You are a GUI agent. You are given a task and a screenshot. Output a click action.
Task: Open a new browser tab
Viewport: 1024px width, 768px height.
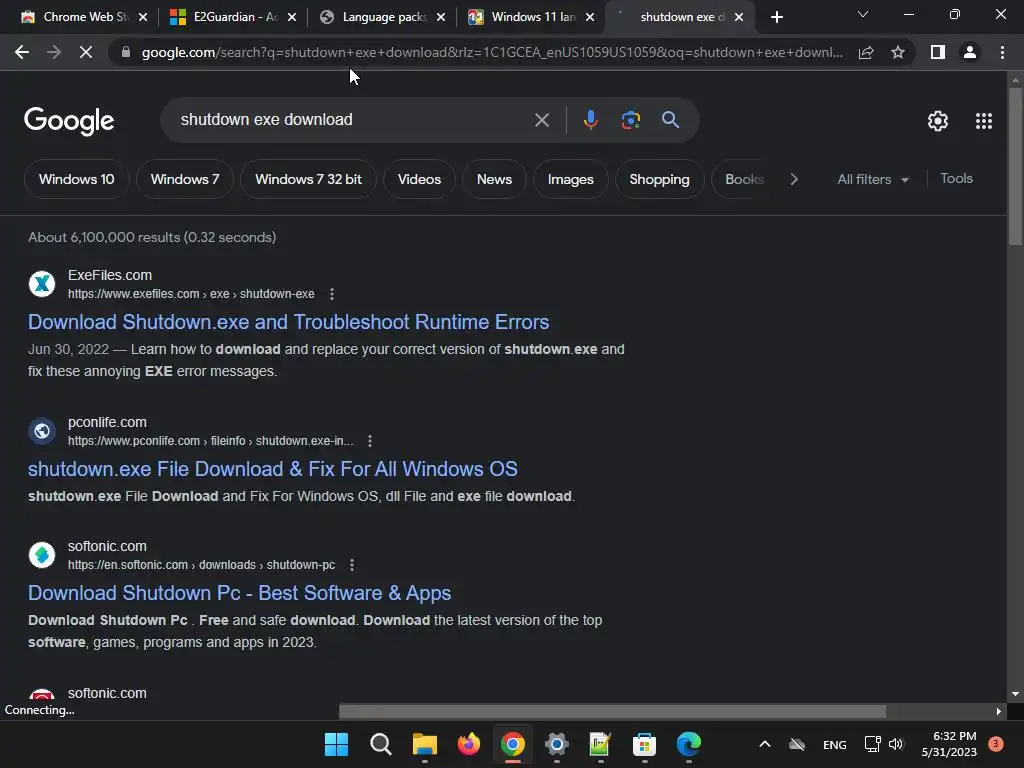(776, 18)
